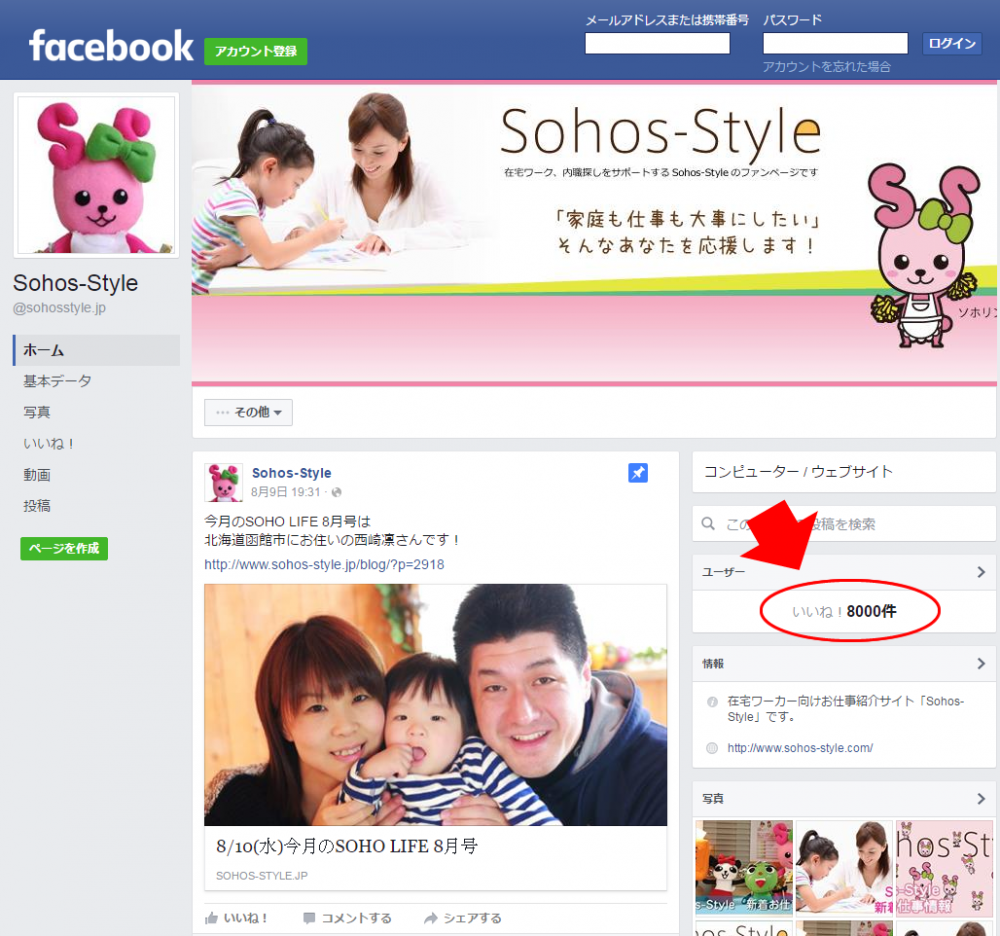Open 投稿 in the left sidebar
Viewport: 1000px width, 936px height.
point(36,506)
